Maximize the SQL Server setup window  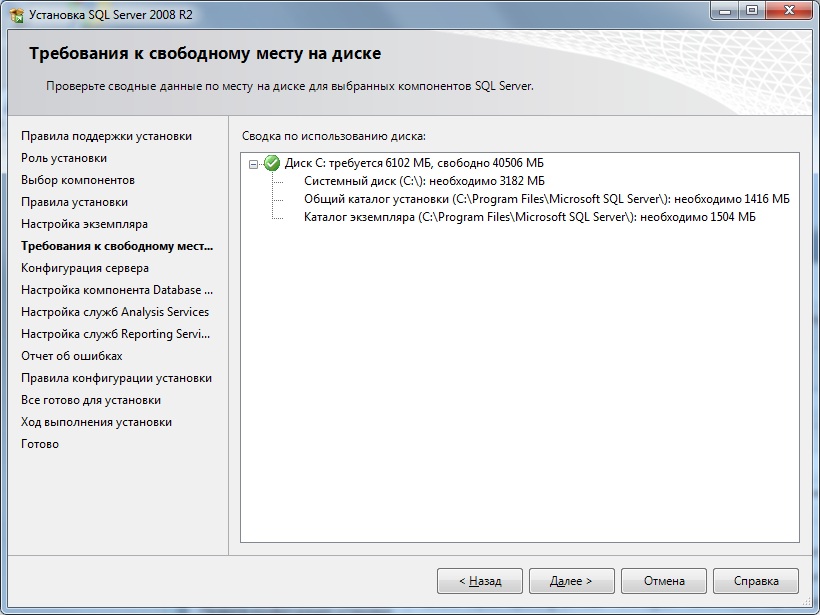(x=751, y=10)
